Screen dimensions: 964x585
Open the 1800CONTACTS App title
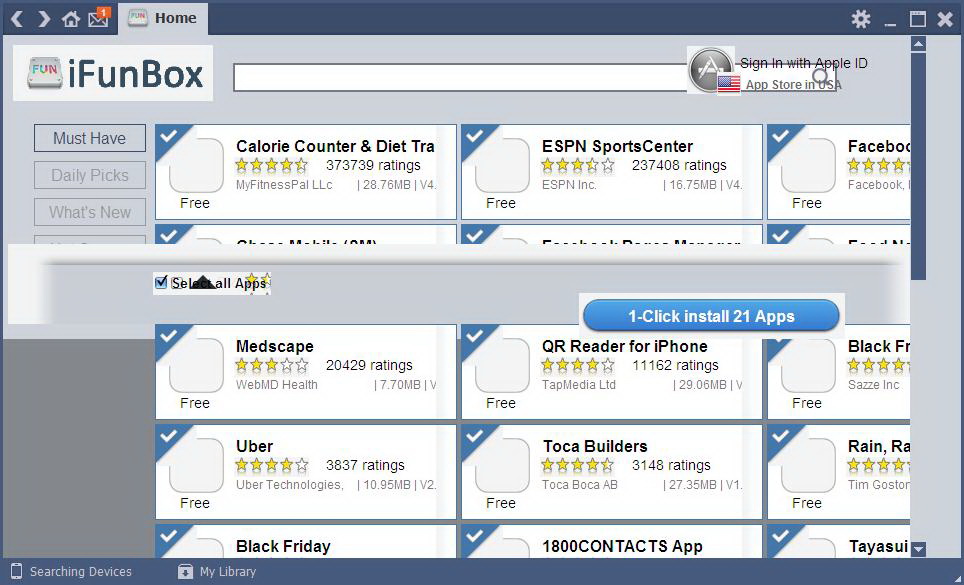click(622, 546)
